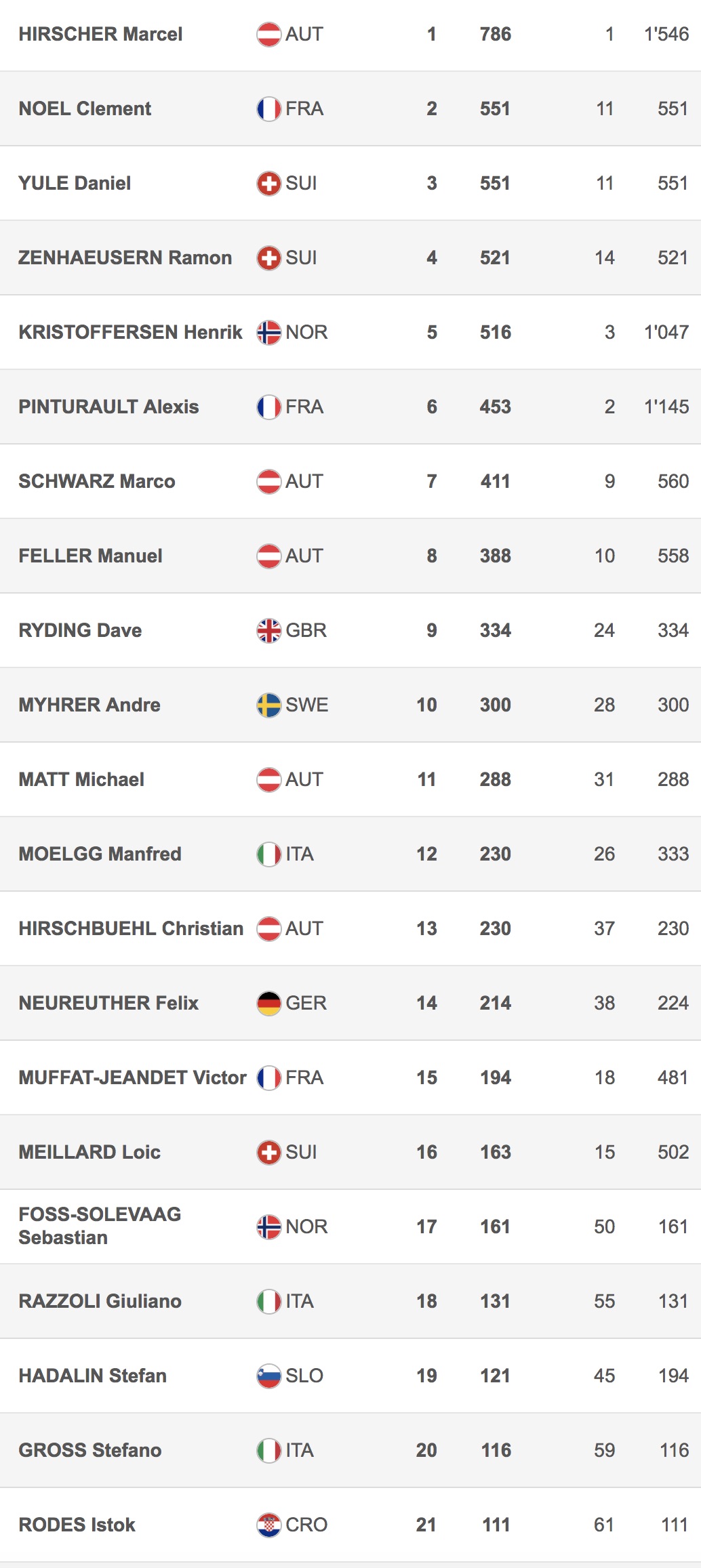Open HIRSCHER Marcel athlete profile
The height and width of the screenshot is (1568, 701).
coord(100,35)
